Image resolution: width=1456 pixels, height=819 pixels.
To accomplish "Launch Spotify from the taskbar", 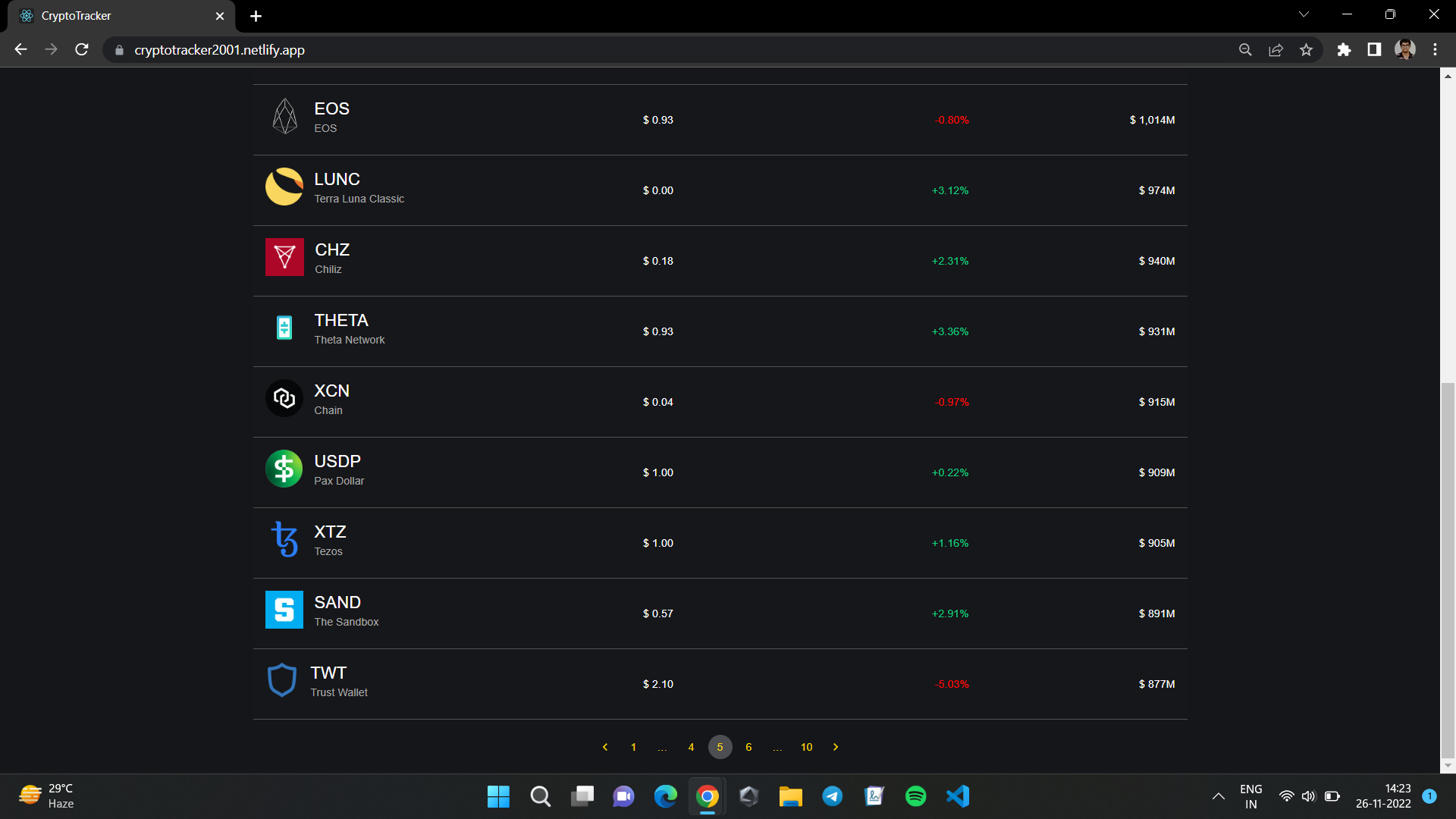I will (915, 796).
